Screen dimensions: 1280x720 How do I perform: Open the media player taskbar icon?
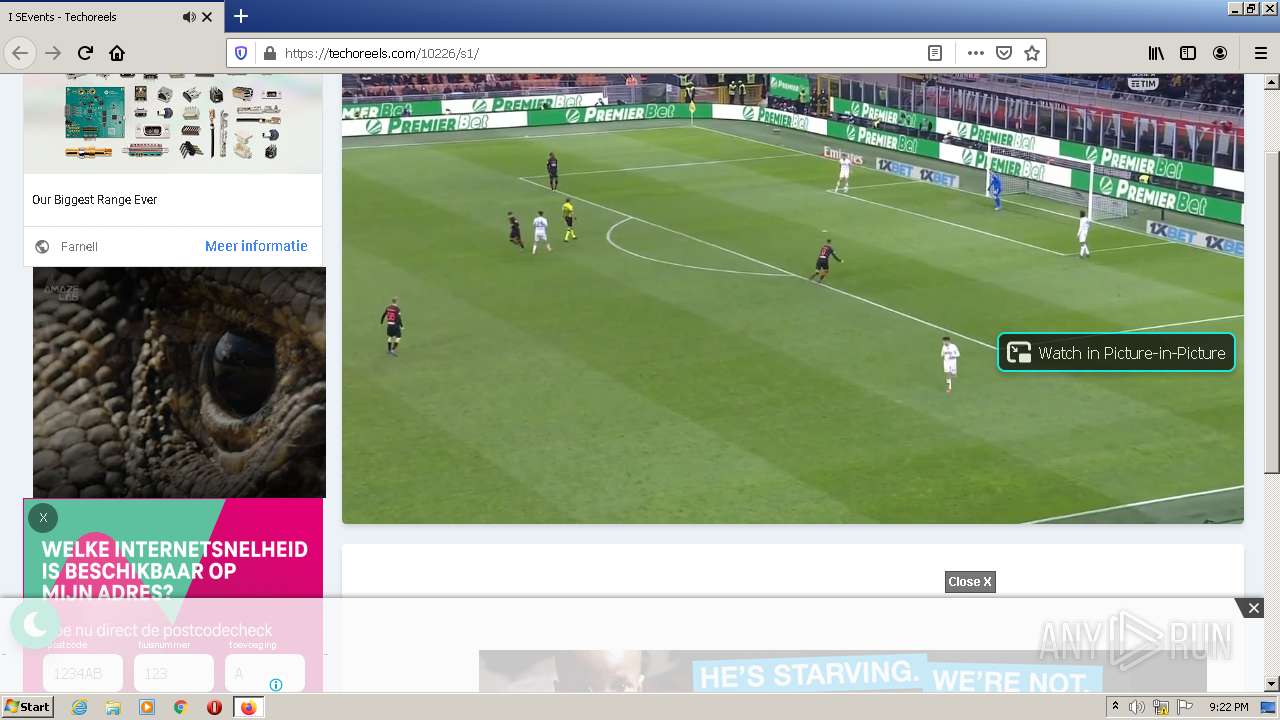pyautogui.click(x=147, y=707)
